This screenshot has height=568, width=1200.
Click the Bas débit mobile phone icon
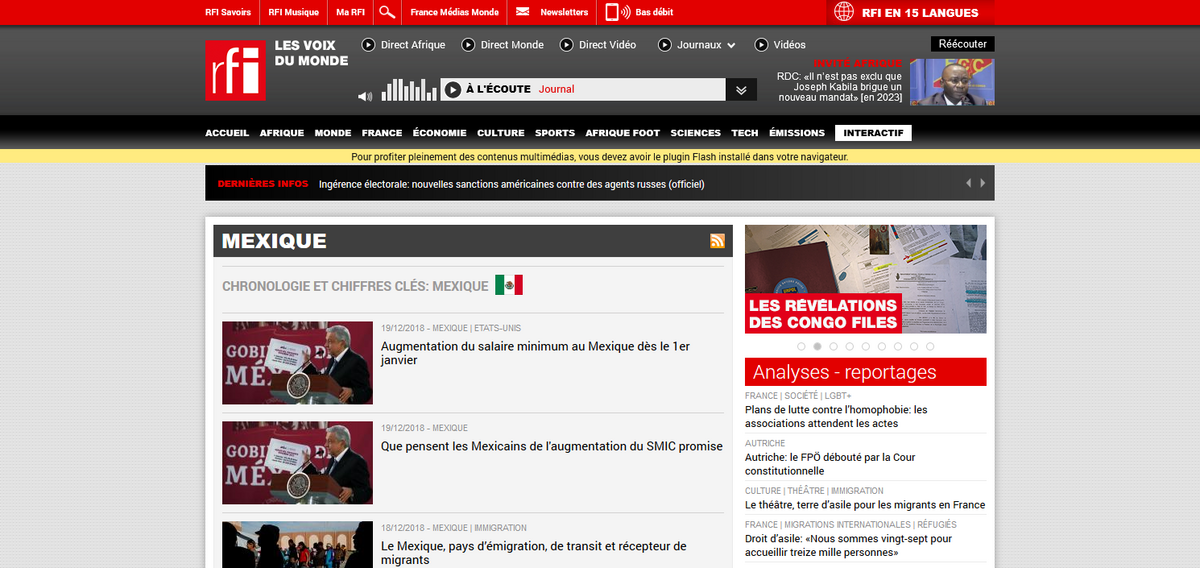(613, 12)
